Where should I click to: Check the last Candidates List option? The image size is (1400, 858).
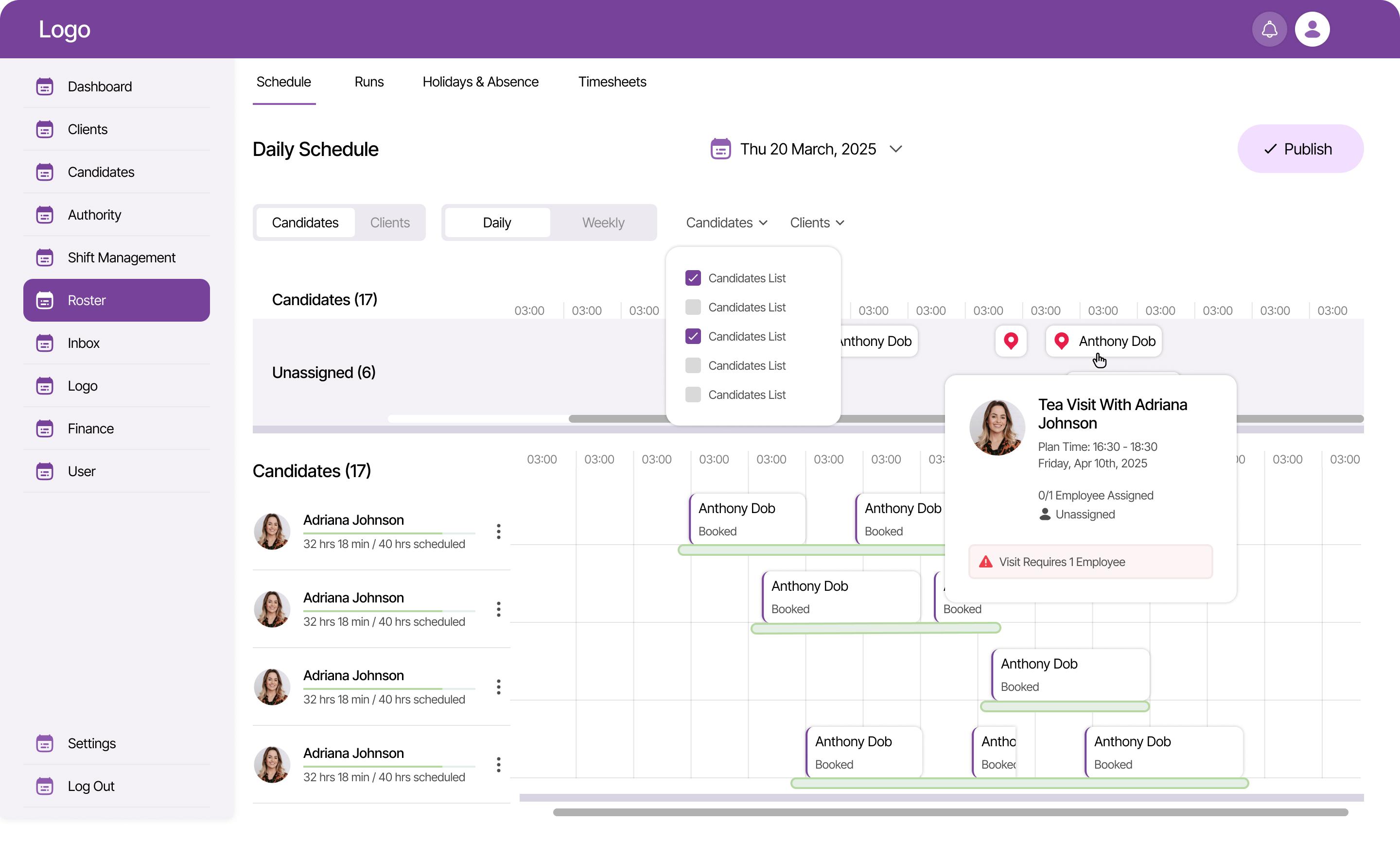coord(693,394)
